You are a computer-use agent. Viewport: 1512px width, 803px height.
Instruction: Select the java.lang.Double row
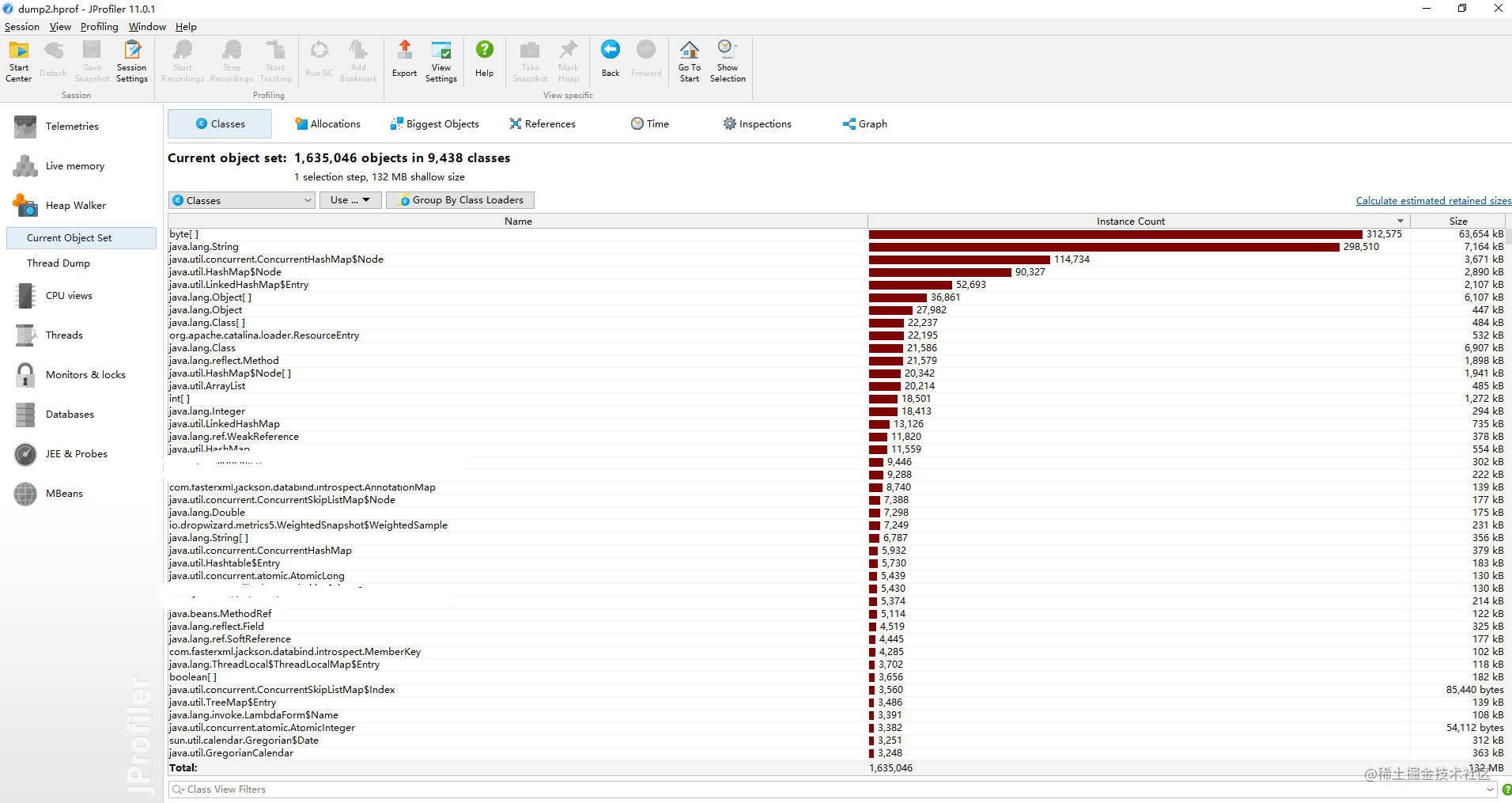click(x=837, y=513)
